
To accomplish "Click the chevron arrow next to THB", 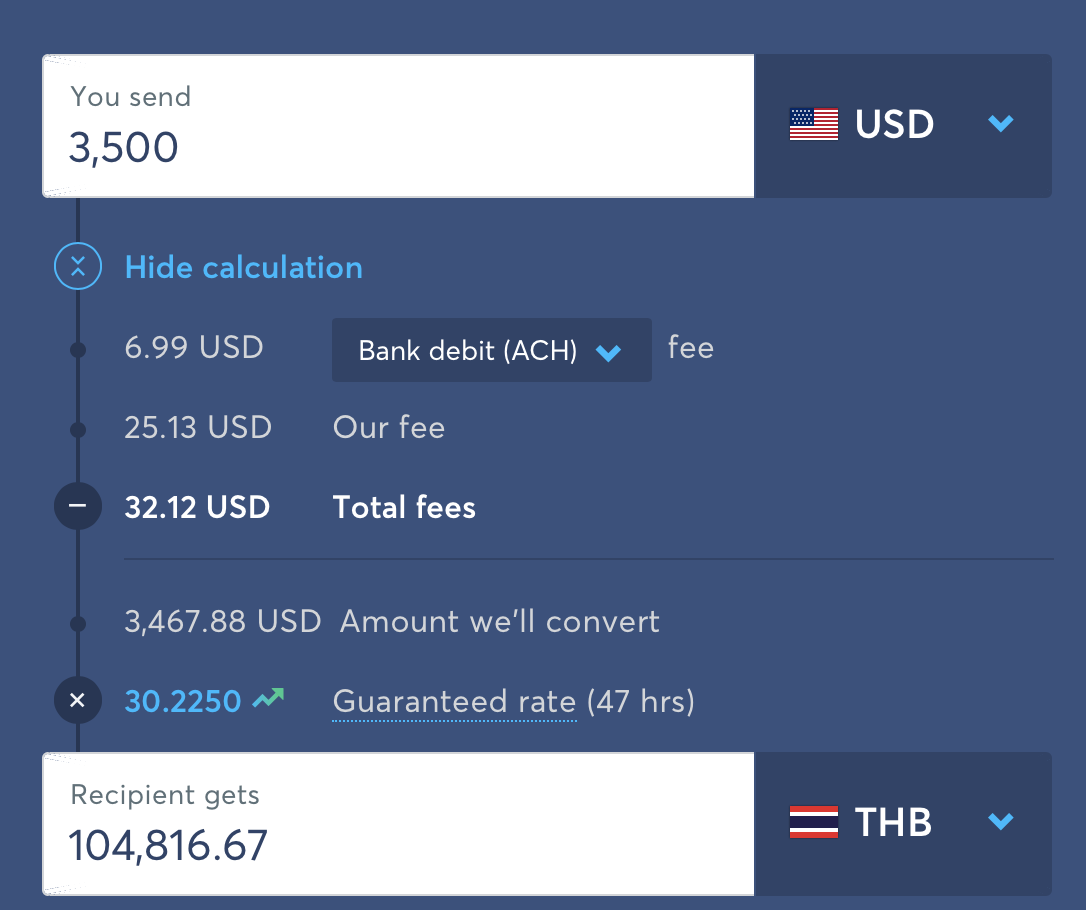I will click(x=1001, y=821).
